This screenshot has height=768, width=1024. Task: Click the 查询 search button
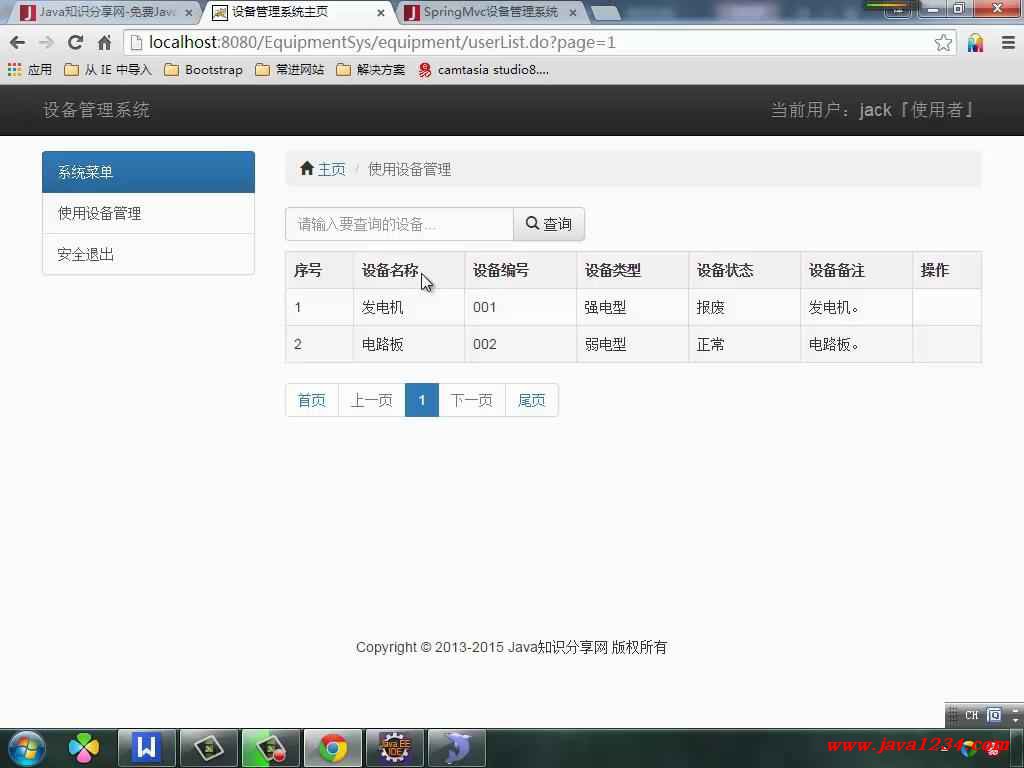tap(549, 224)
